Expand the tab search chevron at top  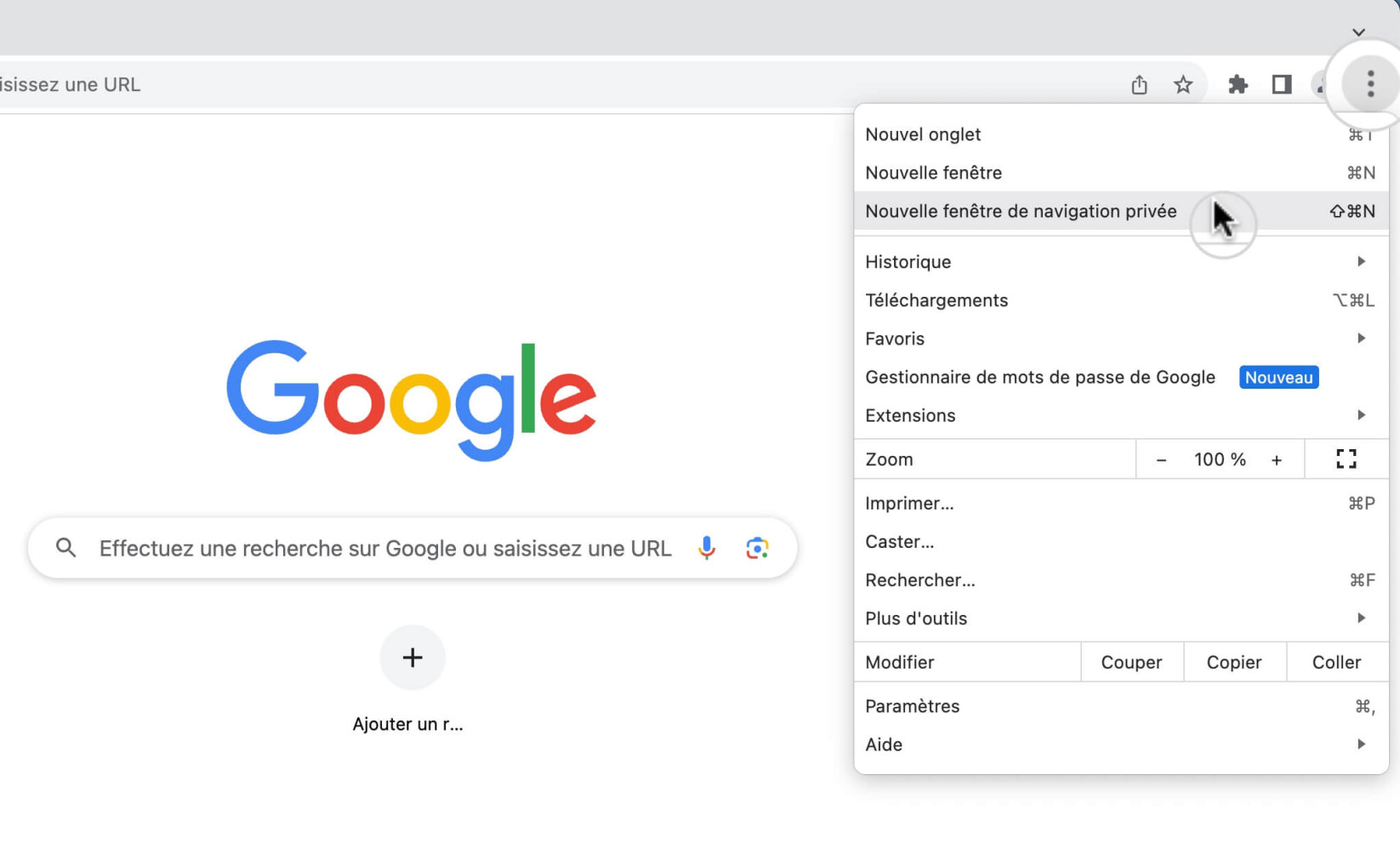[1359, 32]
